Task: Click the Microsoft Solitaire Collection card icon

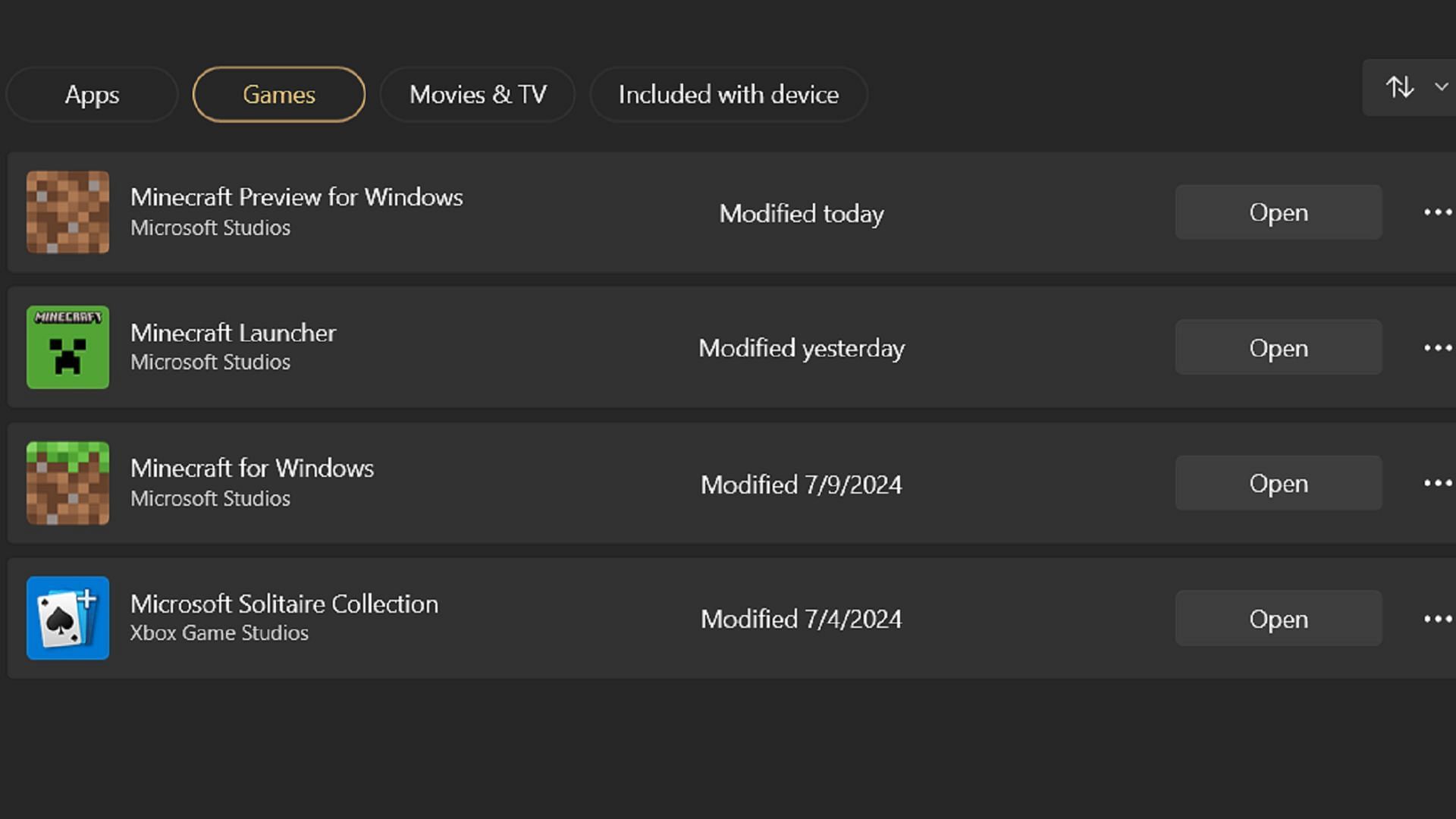Action: coord(68,618)
